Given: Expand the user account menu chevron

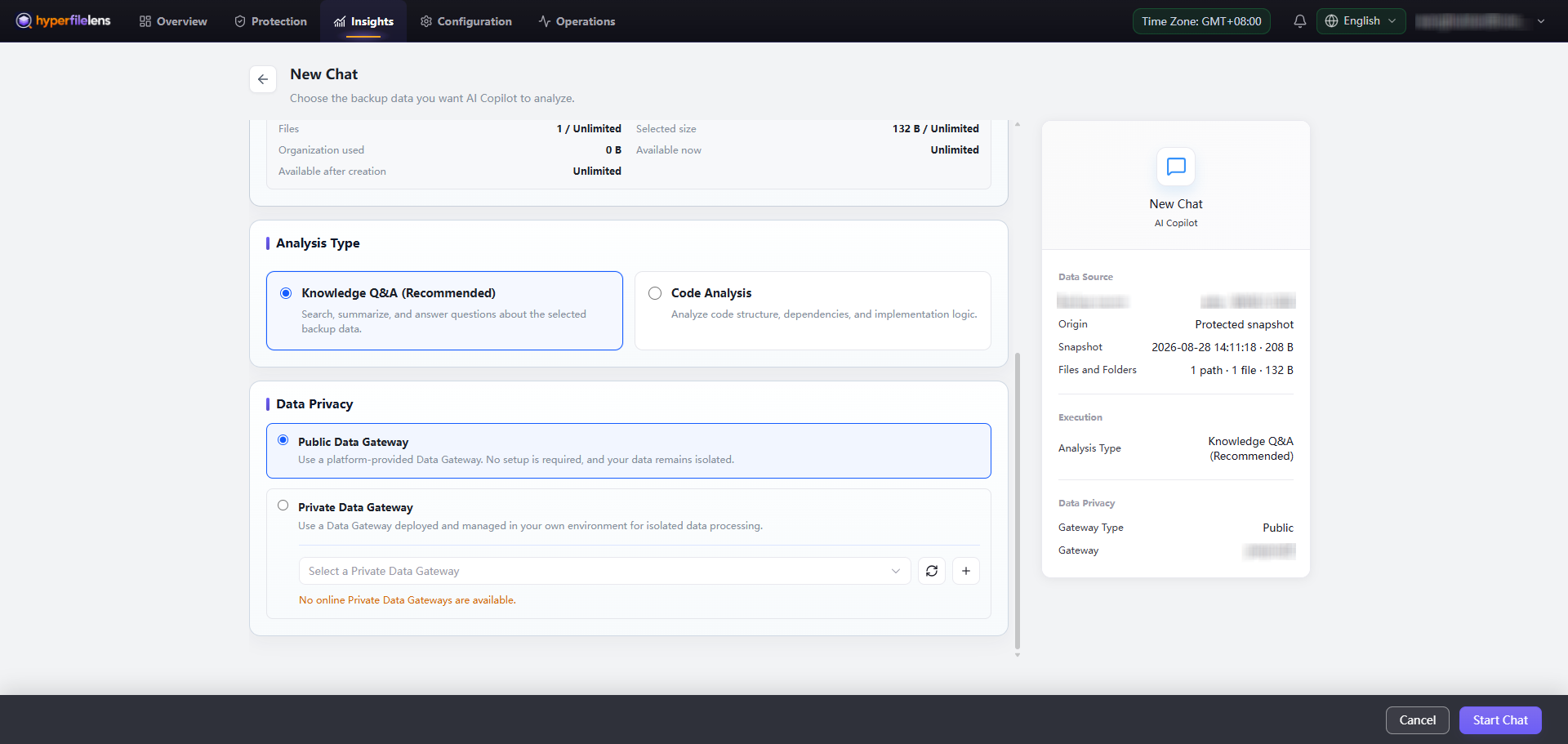Looking at the screenshot, I should pyautogui.click(x=1541, y=21).
